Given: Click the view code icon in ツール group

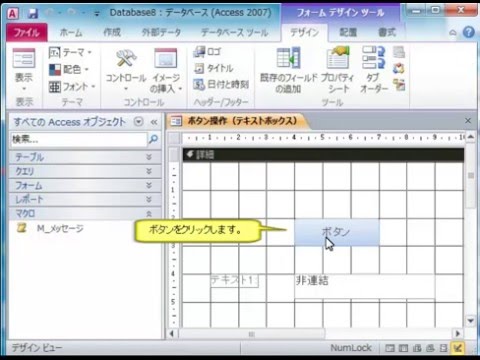Looking at the screenshot, I should [399, 69].
